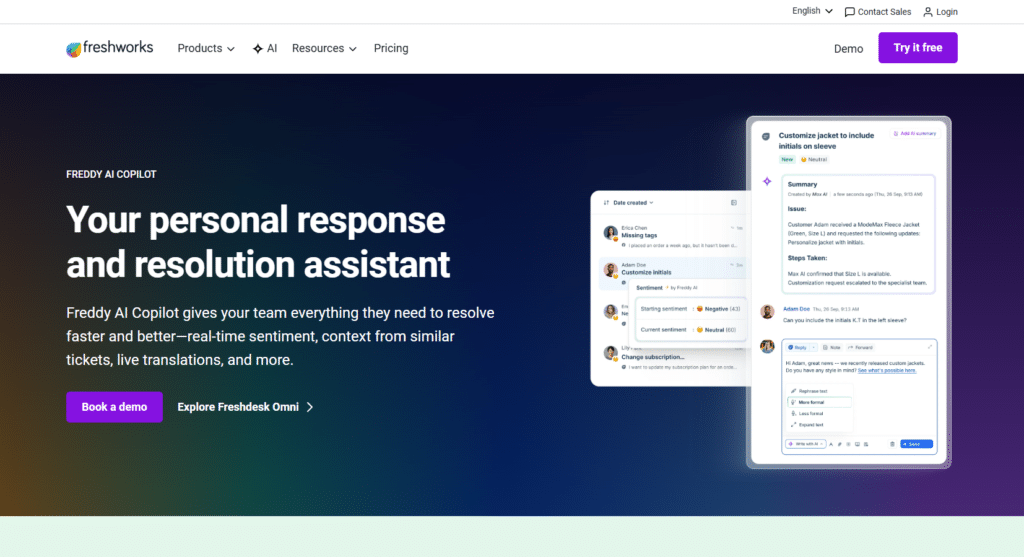Click the Login user profile icon

928,12
